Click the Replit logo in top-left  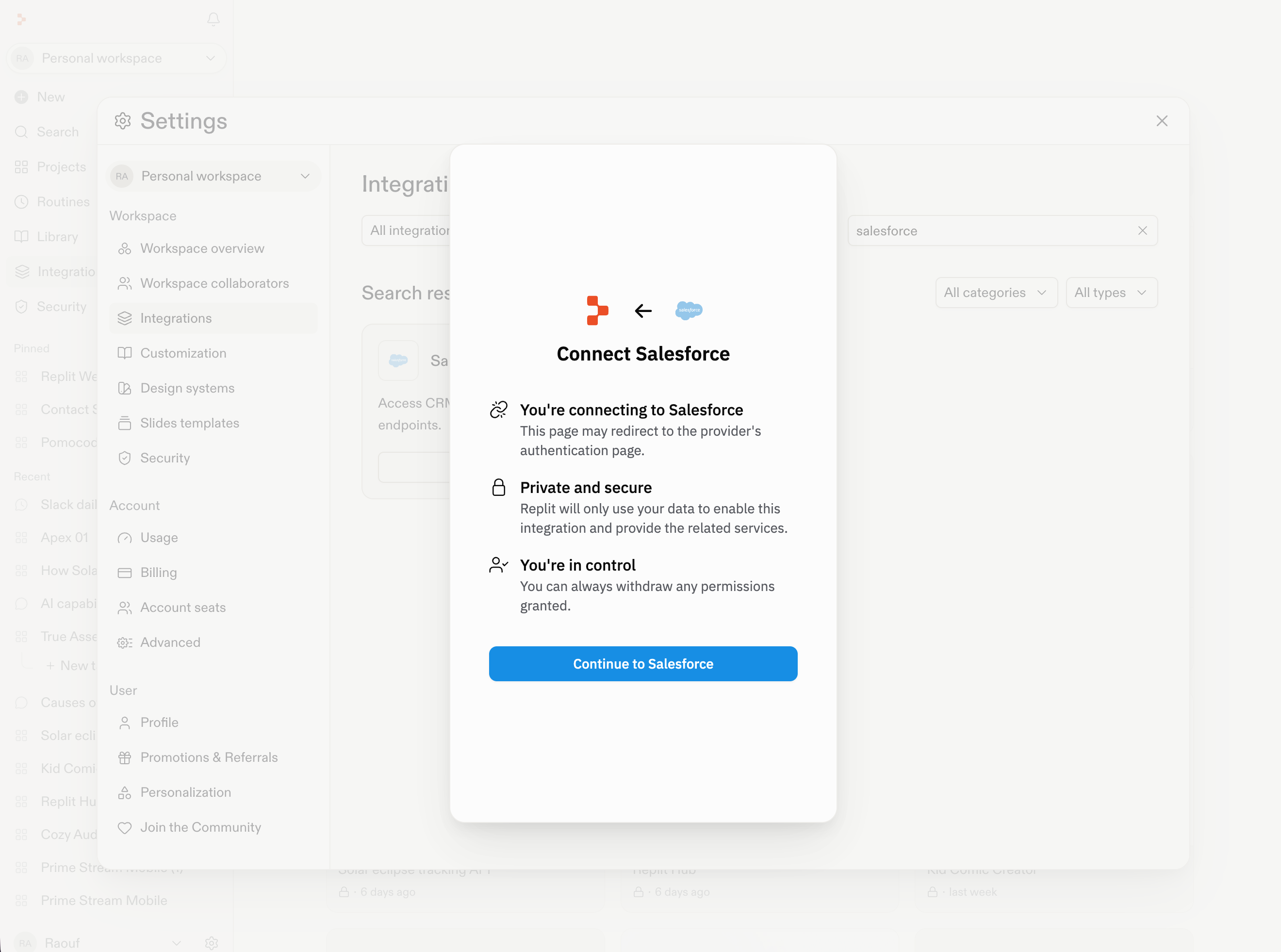pyautogui.click(x=21, y=19)
